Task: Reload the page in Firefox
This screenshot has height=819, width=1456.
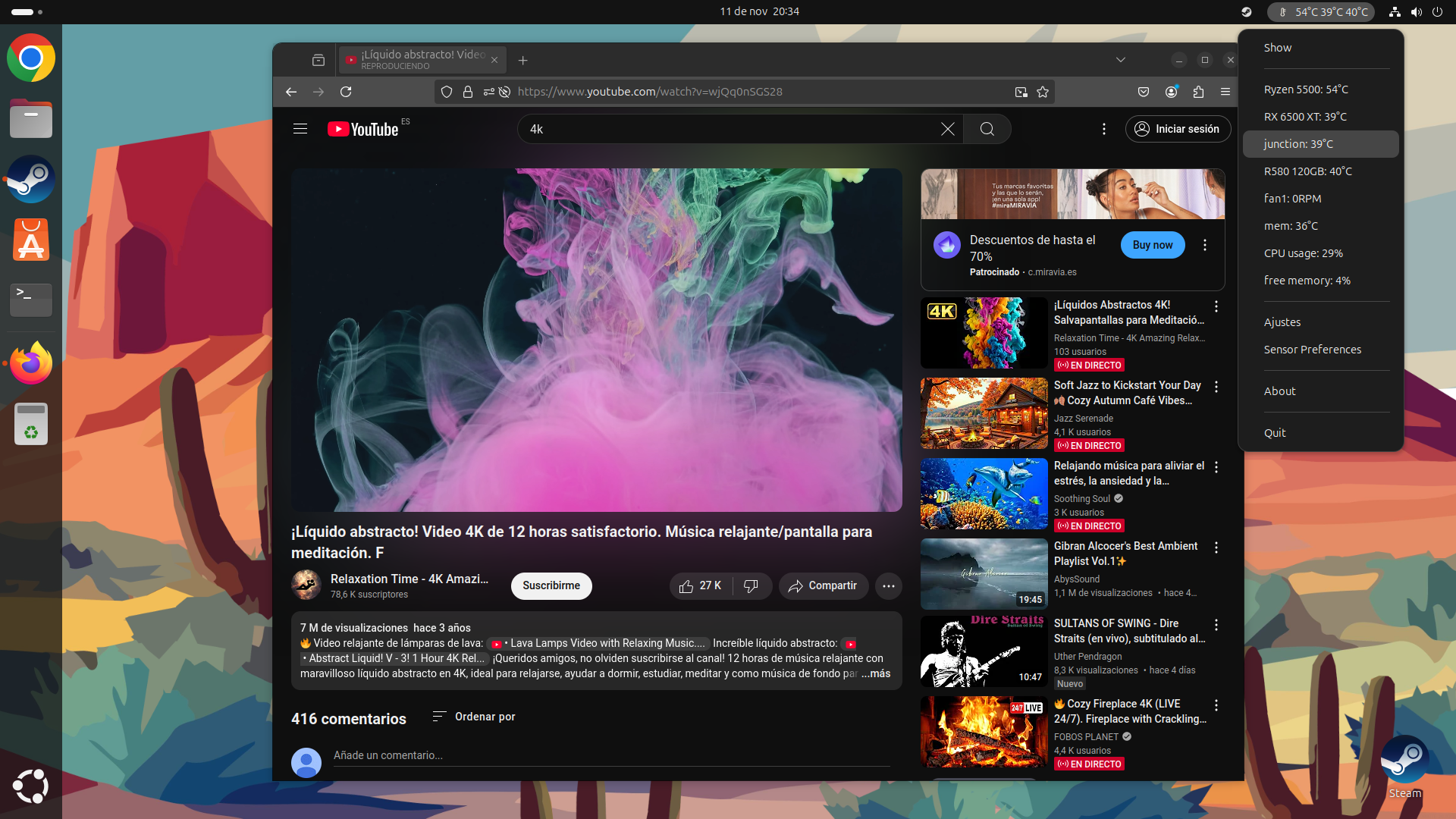Action: (346, 92)
